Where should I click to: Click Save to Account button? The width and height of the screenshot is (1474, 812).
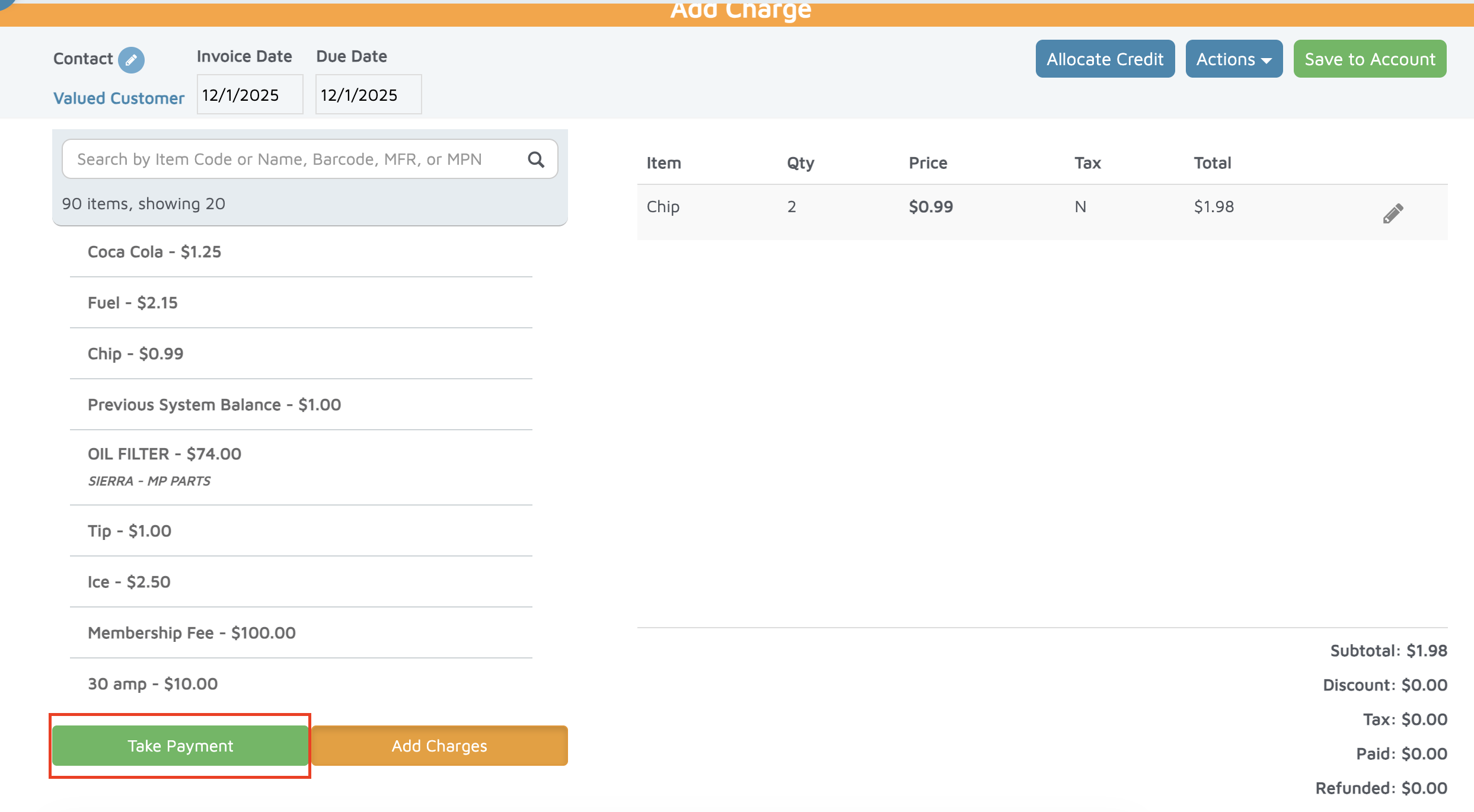coord(1370,59)
